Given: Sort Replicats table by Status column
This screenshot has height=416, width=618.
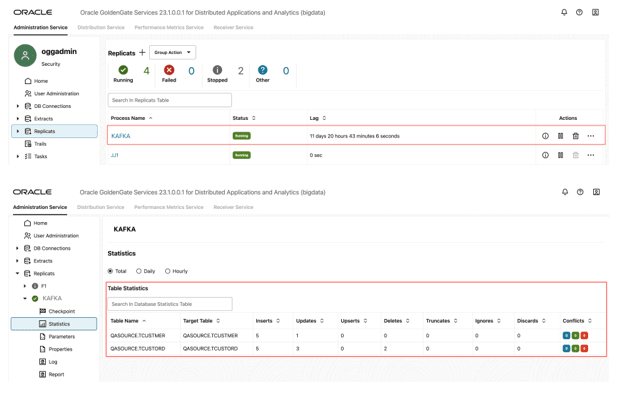Looking at the screenshot, I should [x=253, y=118].
